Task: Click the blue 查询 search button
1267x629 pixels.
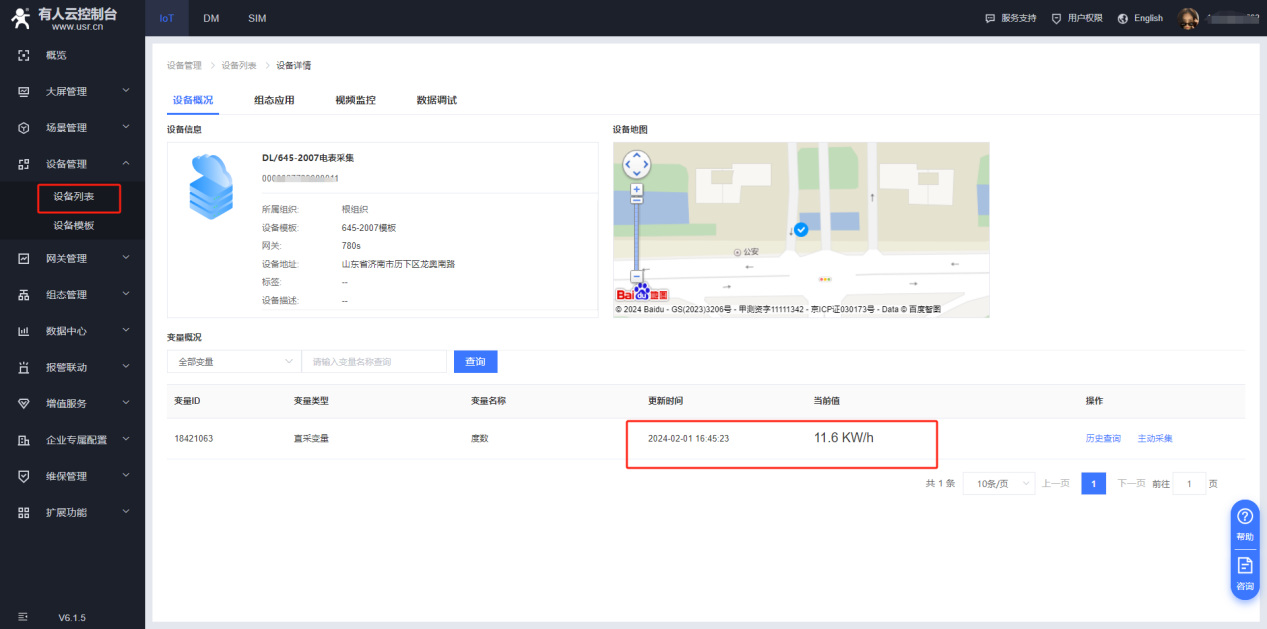Action: (x=475, y=361)
